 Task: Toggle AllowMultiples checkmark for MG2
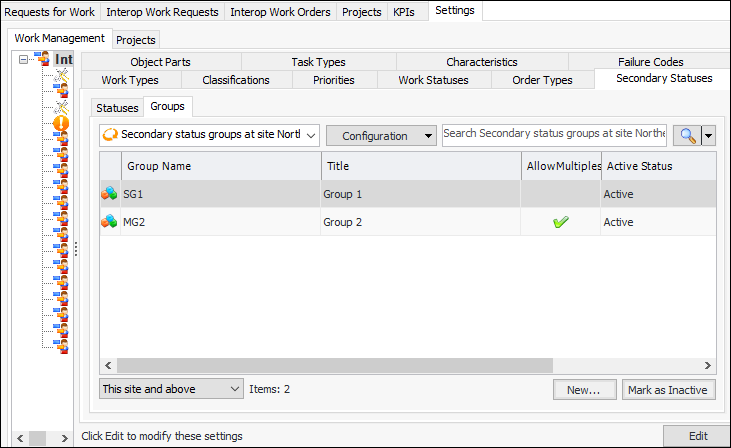(x=560, y=222)
